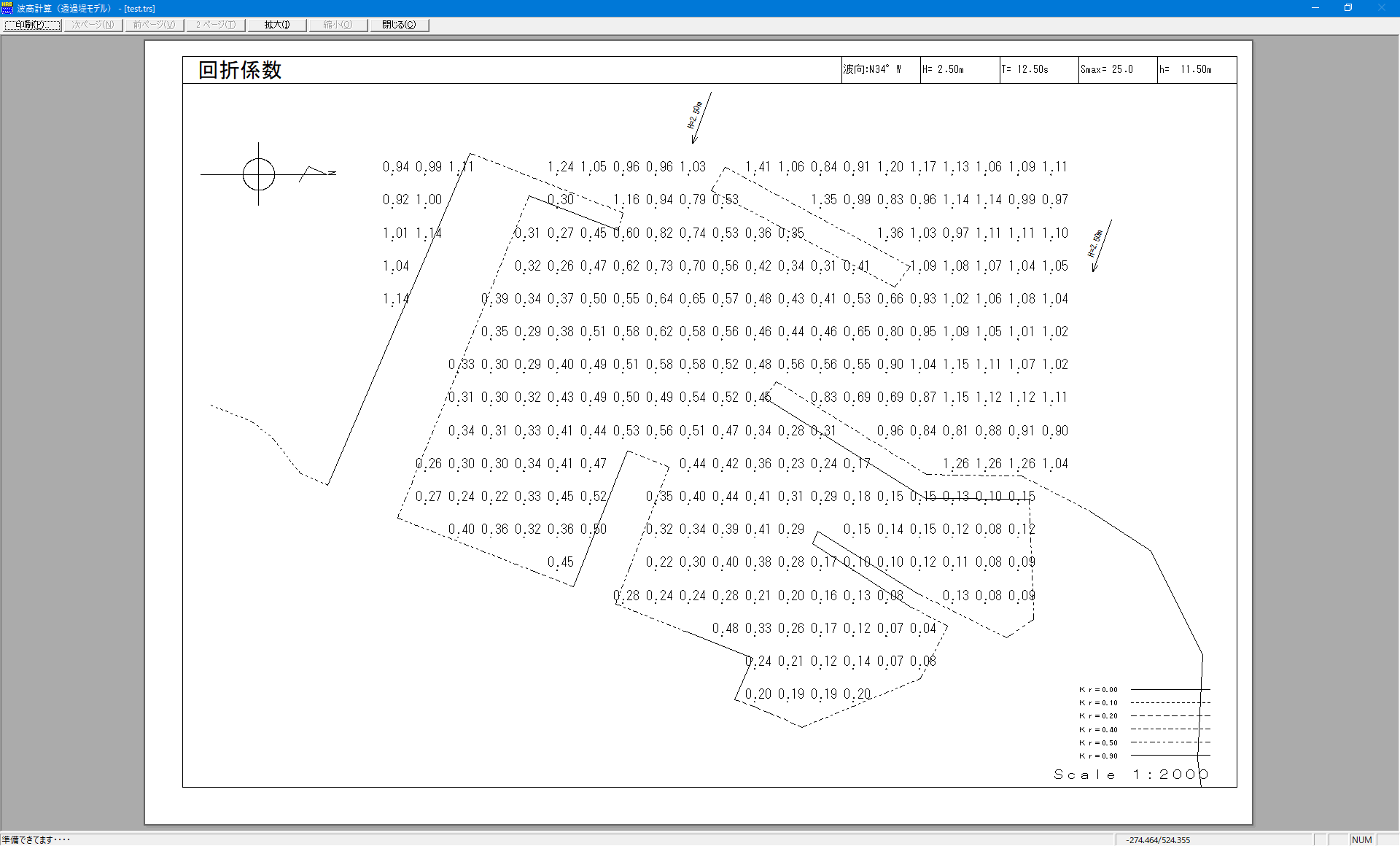Click the diffraction value 1.20
Viewport: 1400px width, 846px height.
coord(890,167)
